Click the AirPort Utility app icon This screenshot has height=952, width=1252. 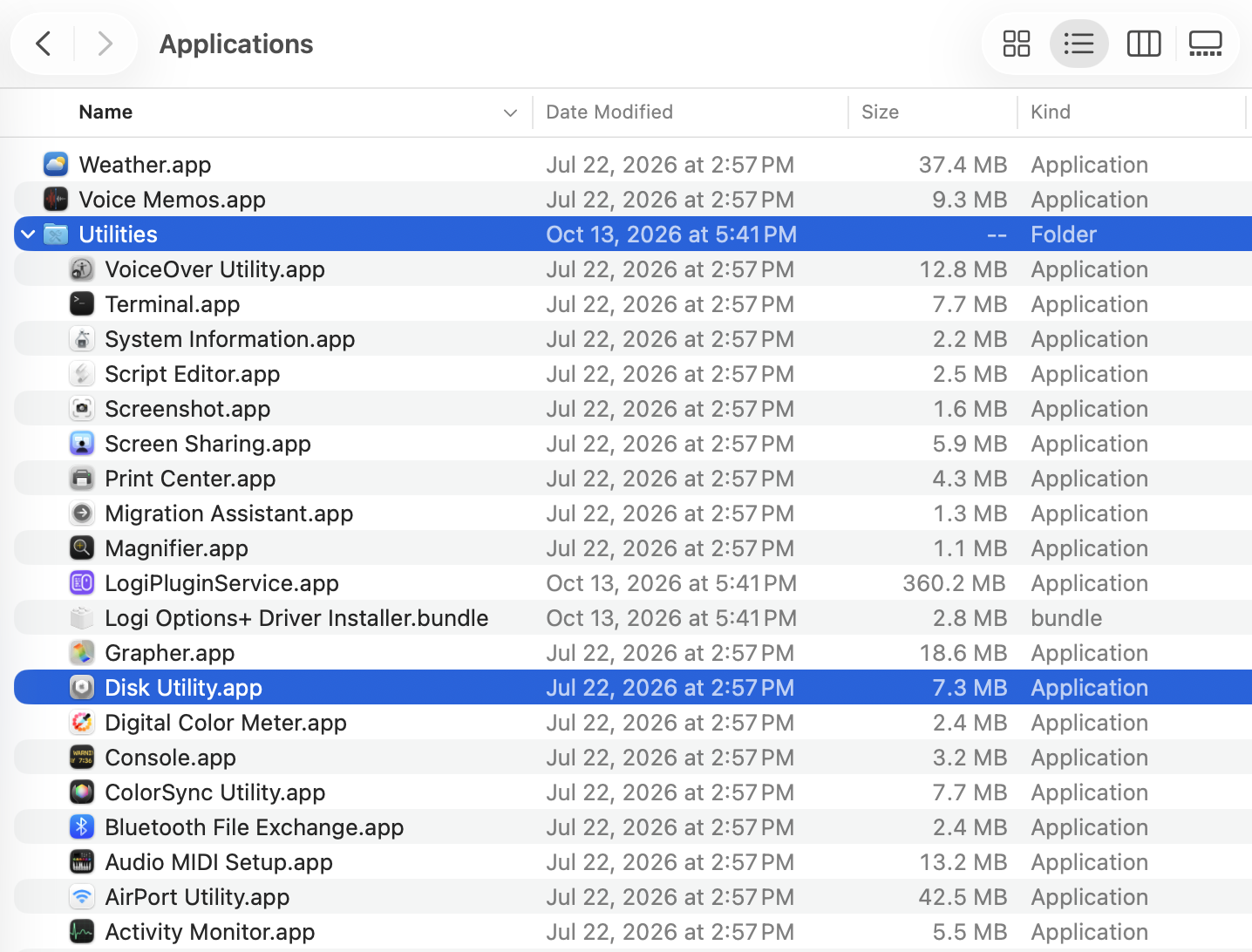click(82, 896)
